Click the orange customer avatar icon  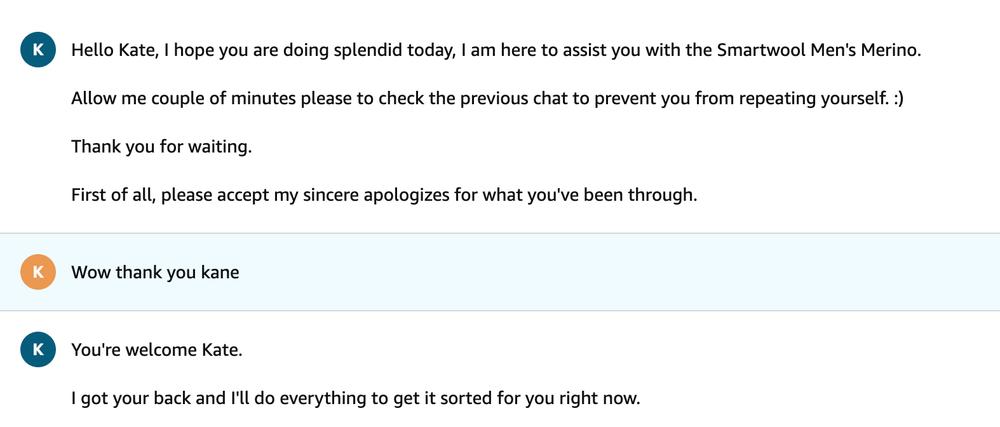38,272
